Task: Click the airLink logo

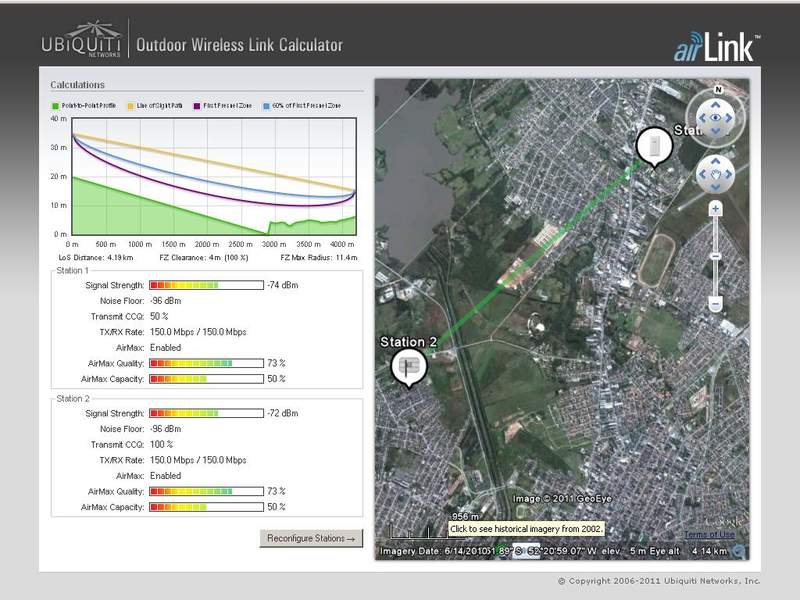Action: (717, 47)
